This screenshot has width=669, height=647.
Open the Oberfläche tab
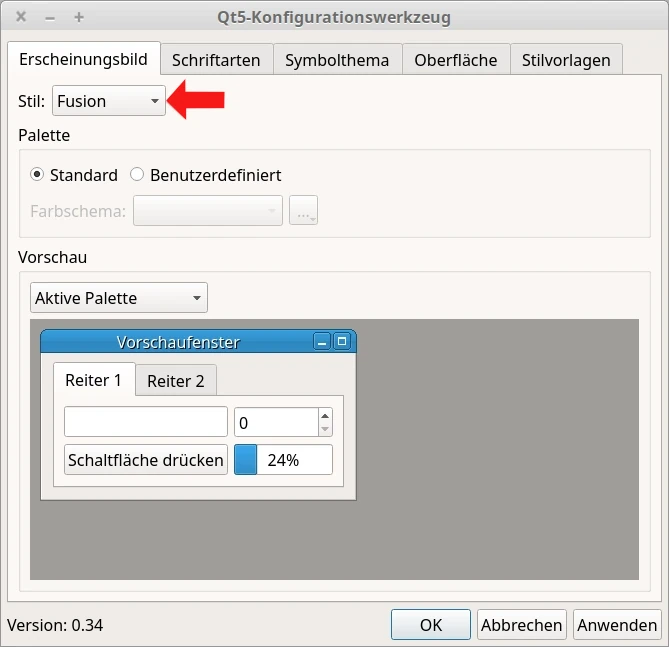click(x=456, y=60)
